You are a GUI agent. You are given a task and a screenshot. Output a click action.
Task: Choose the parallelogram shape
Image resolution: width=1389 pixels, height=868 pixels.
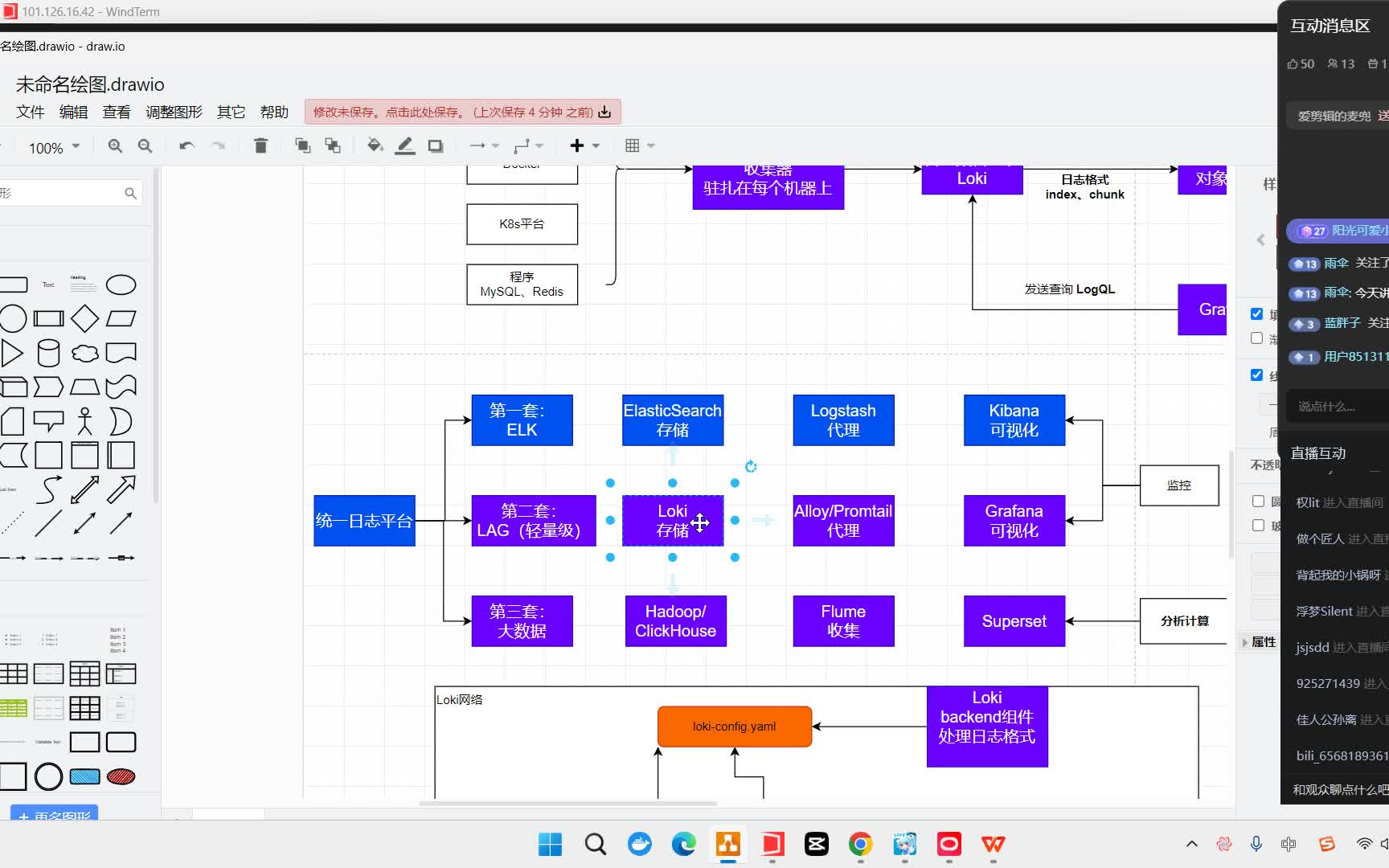(x=121, y=318)
